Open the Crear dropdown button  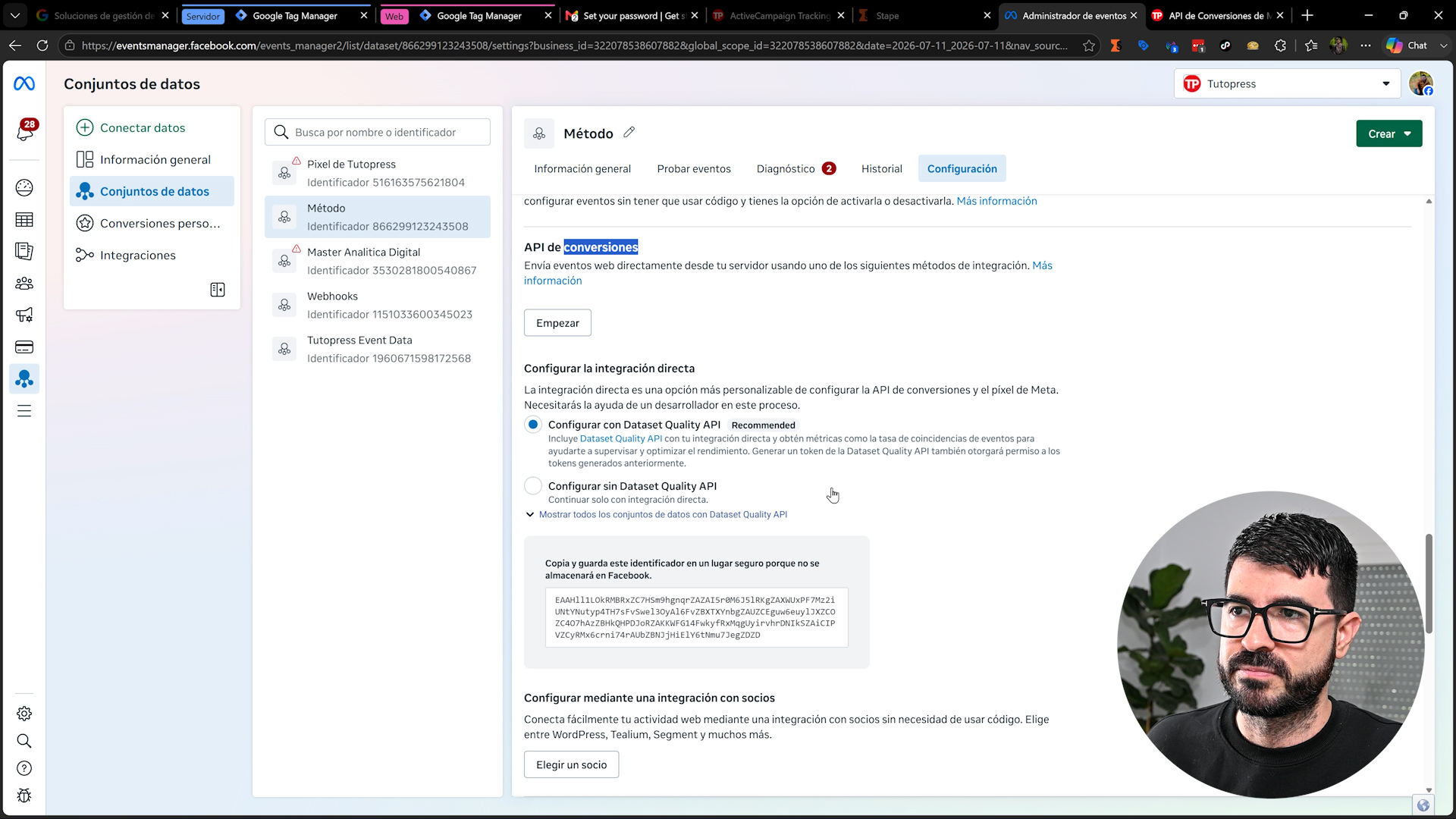click(1389, 133)
